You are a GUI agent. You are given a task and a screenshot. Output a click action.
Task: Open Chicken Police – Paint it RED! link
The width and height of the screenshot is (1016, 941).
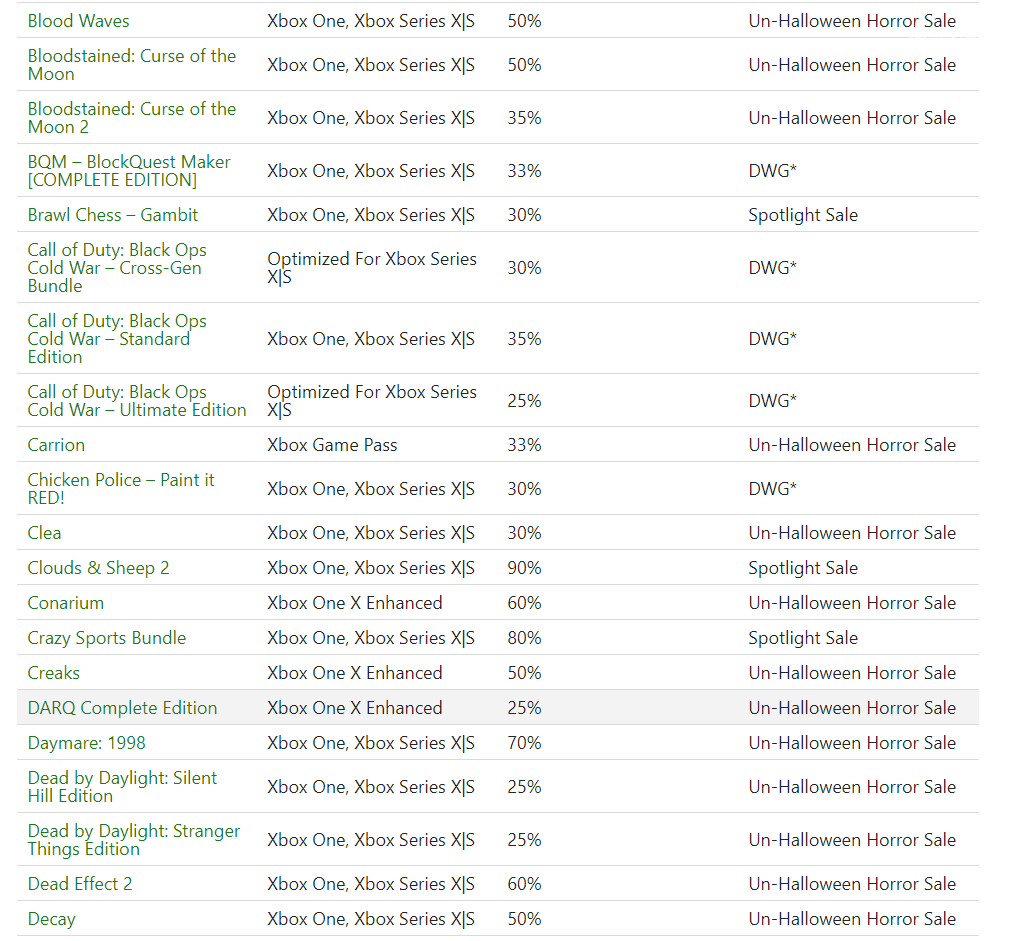[121, 489]
